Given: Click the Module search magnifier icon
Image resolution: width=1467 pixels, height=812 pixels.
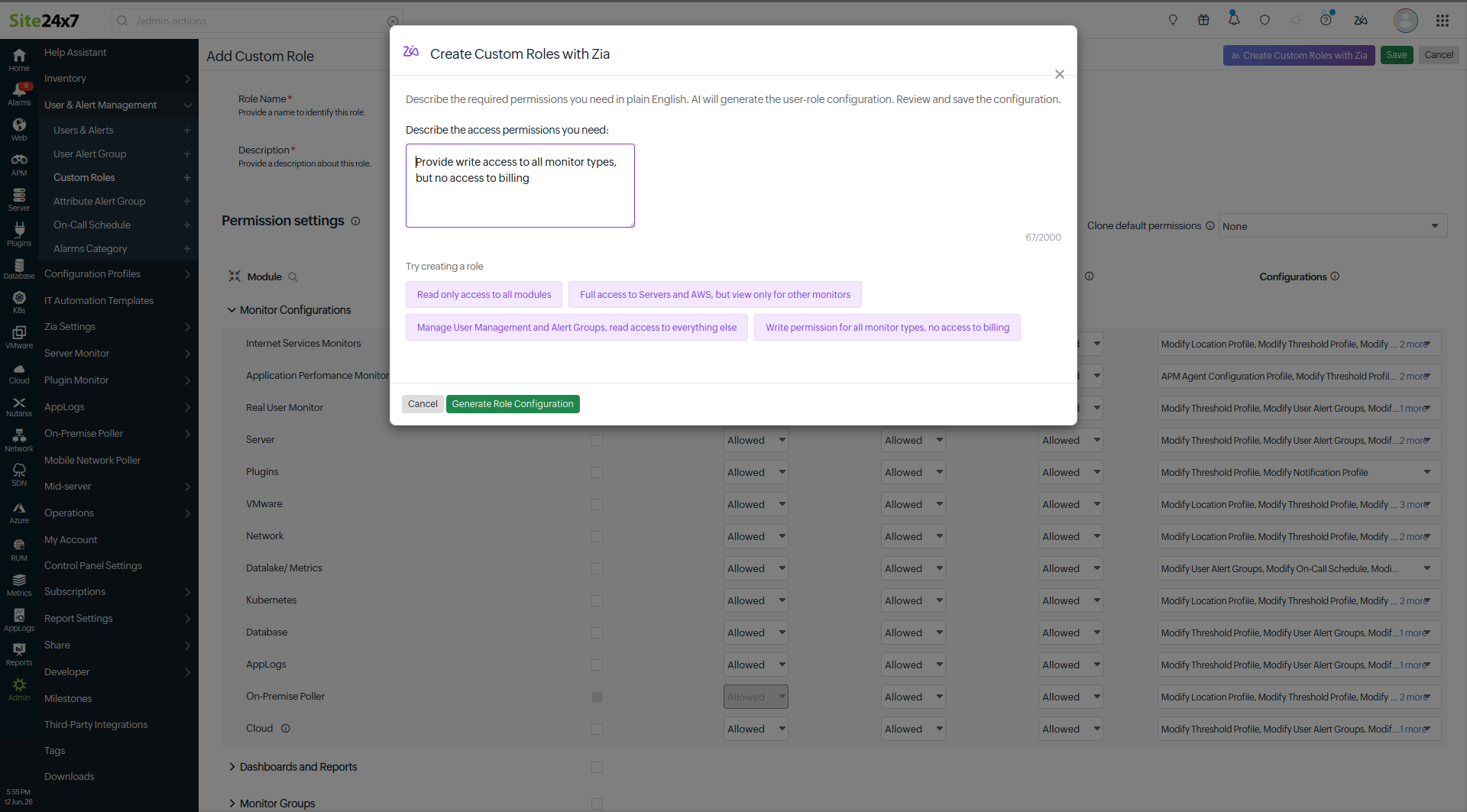Looking at the screenshot, I should pos(293,277).
